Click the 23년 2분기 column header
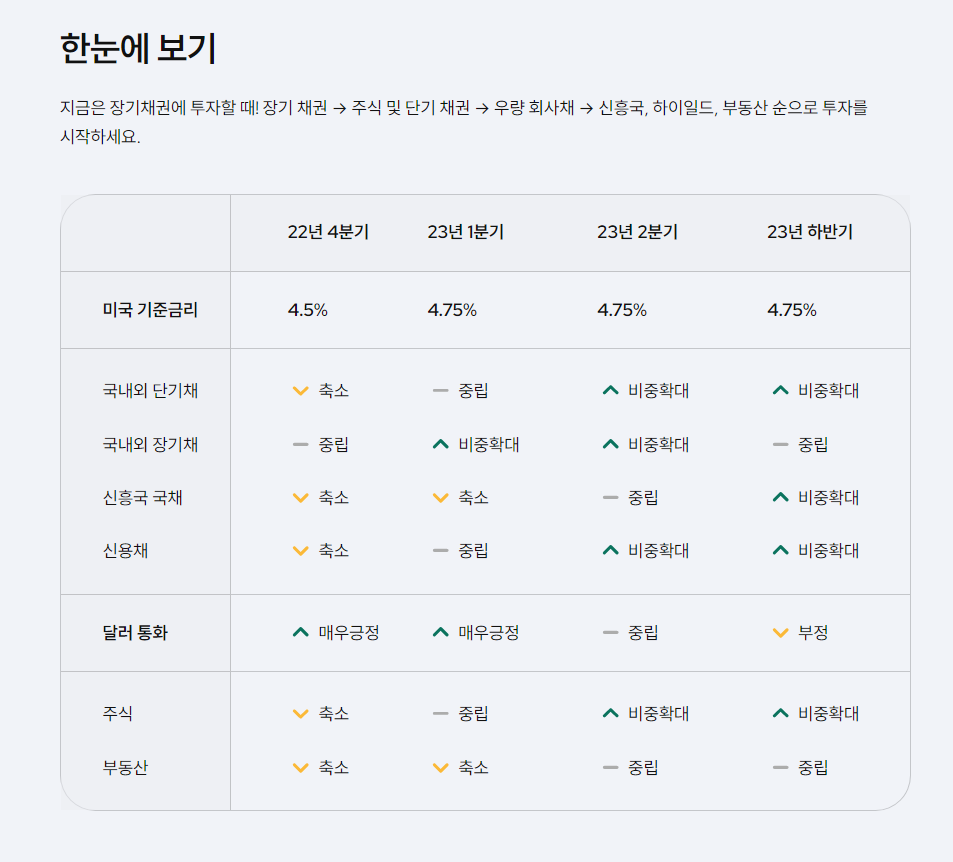Viewport: 953px width, 862px height. point(637,232)
